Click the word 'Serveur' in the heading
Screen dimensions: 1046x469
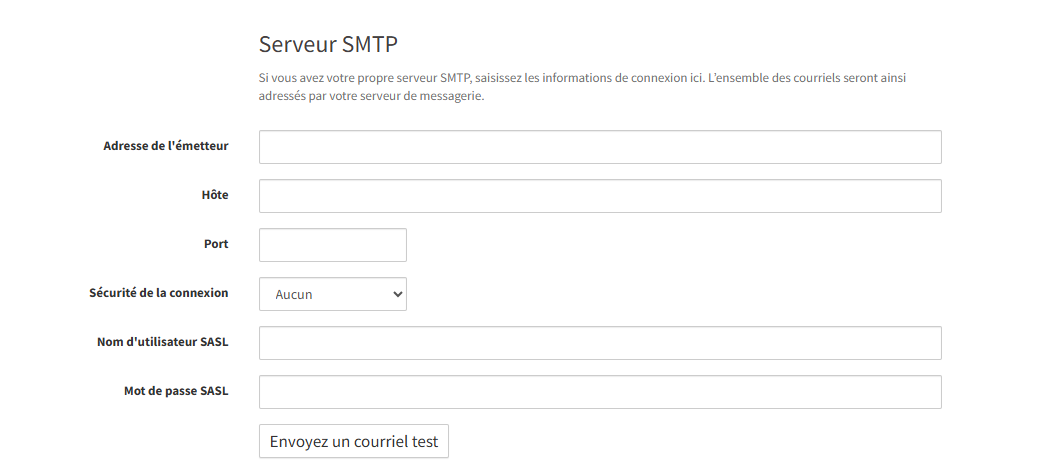pos(295,44)
